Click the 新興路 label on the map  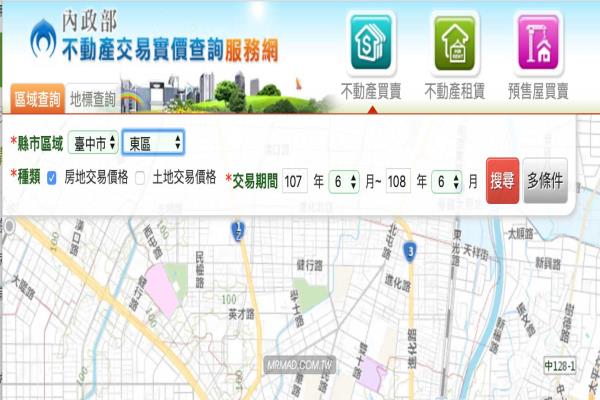click(x=548, y=263)
